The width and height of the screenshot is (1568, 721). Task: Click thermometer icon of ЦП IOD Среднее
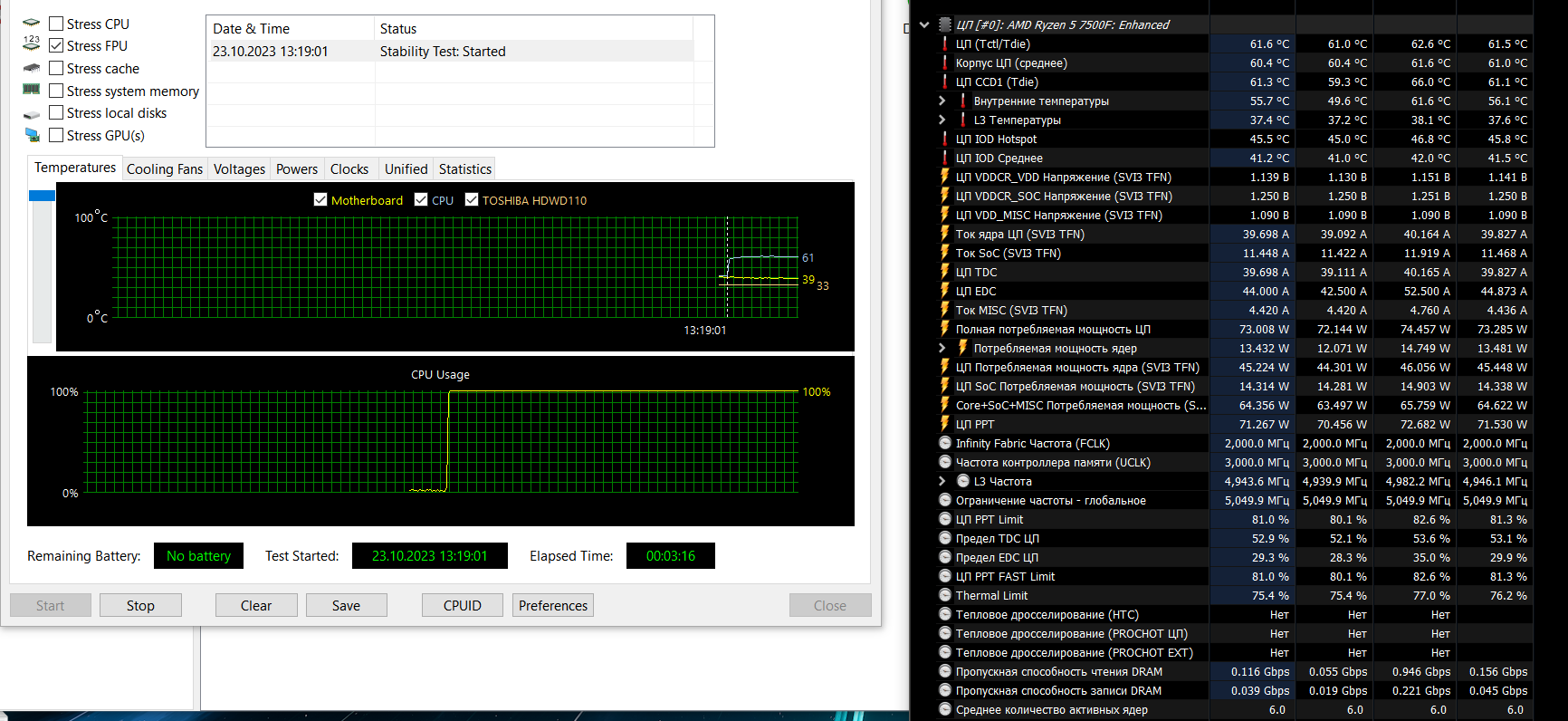click(x=945, y=158)
